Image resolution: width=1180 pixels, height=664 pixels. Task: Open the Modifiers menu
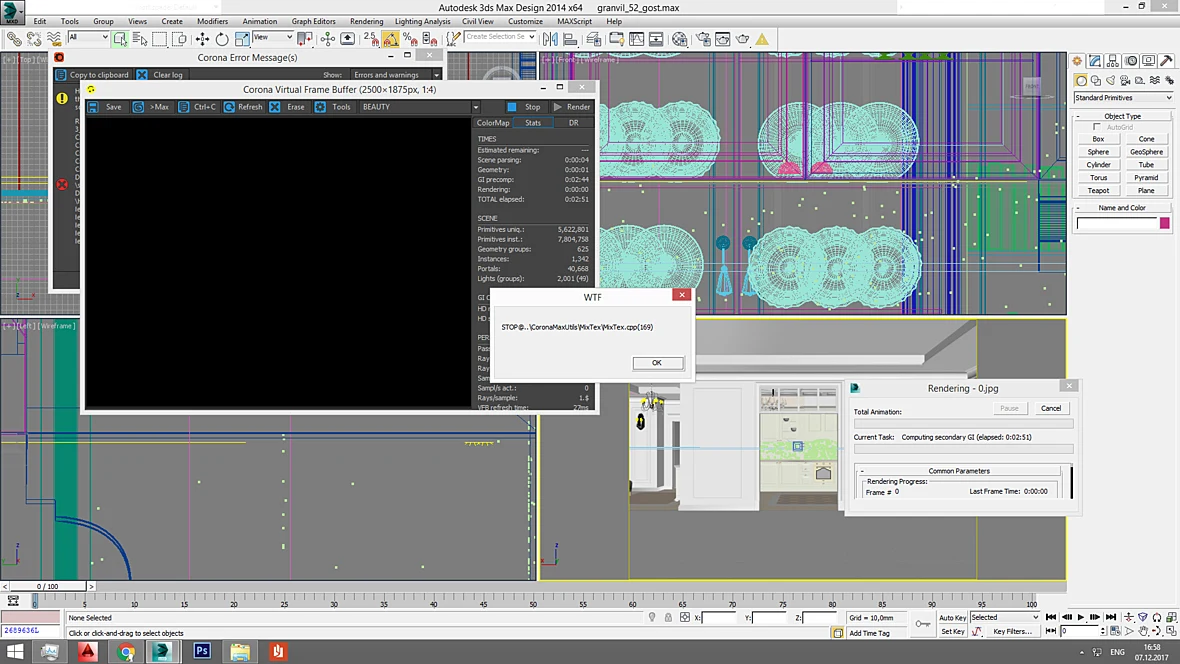pos(212,21)
